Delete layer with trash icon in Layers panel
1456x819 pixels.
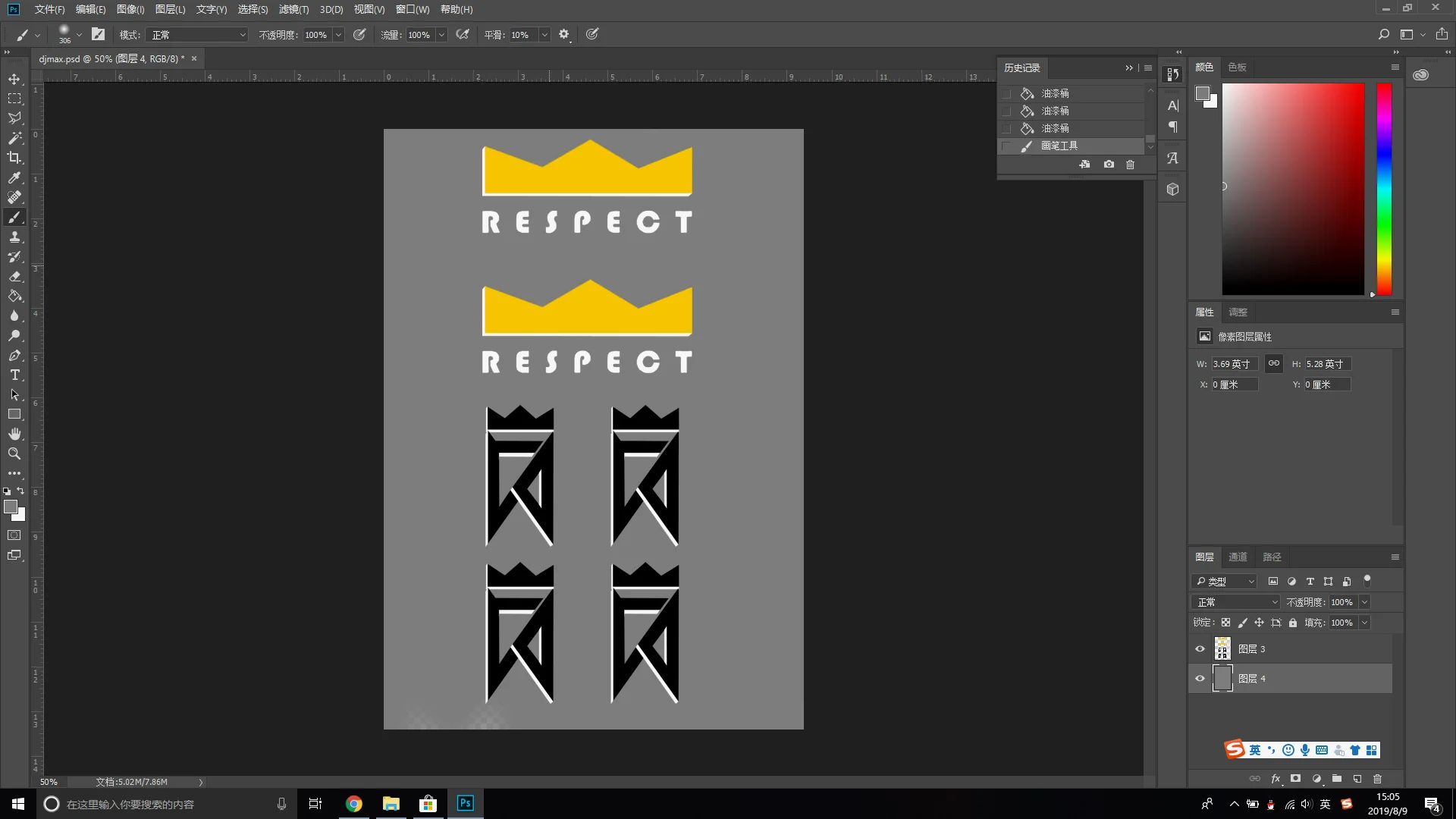click(x=1378, y=779)
